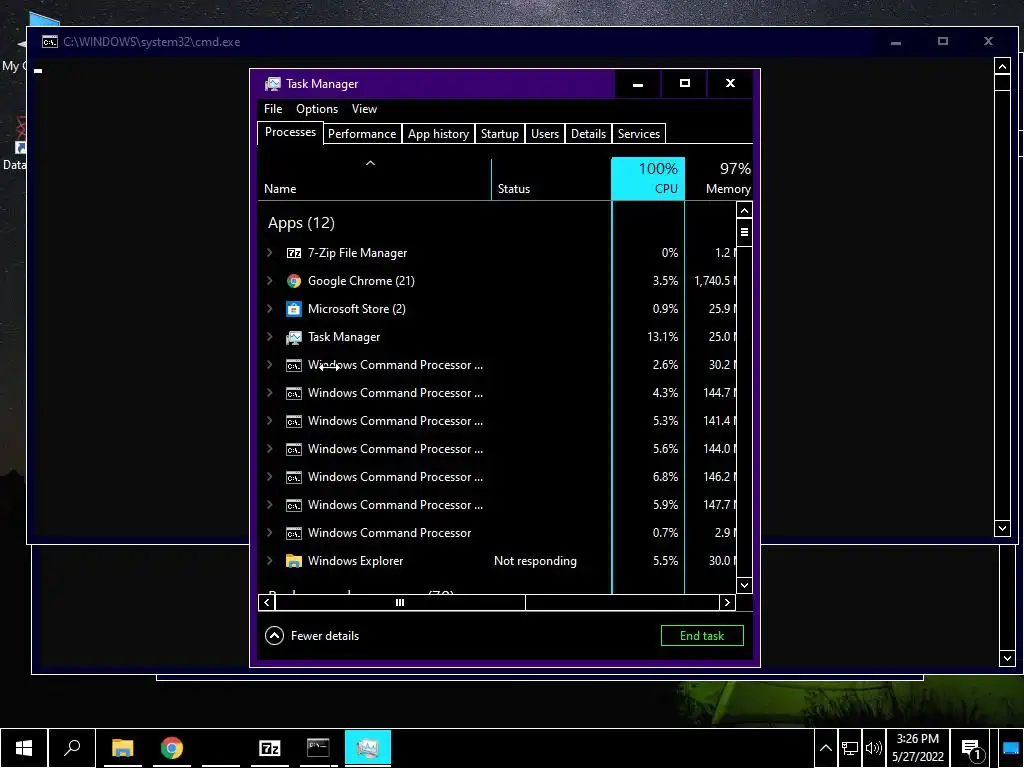Click the 7-Zip File Manager process icon
The height and width of the screenshot is (768, 1024).
point(294,253)
